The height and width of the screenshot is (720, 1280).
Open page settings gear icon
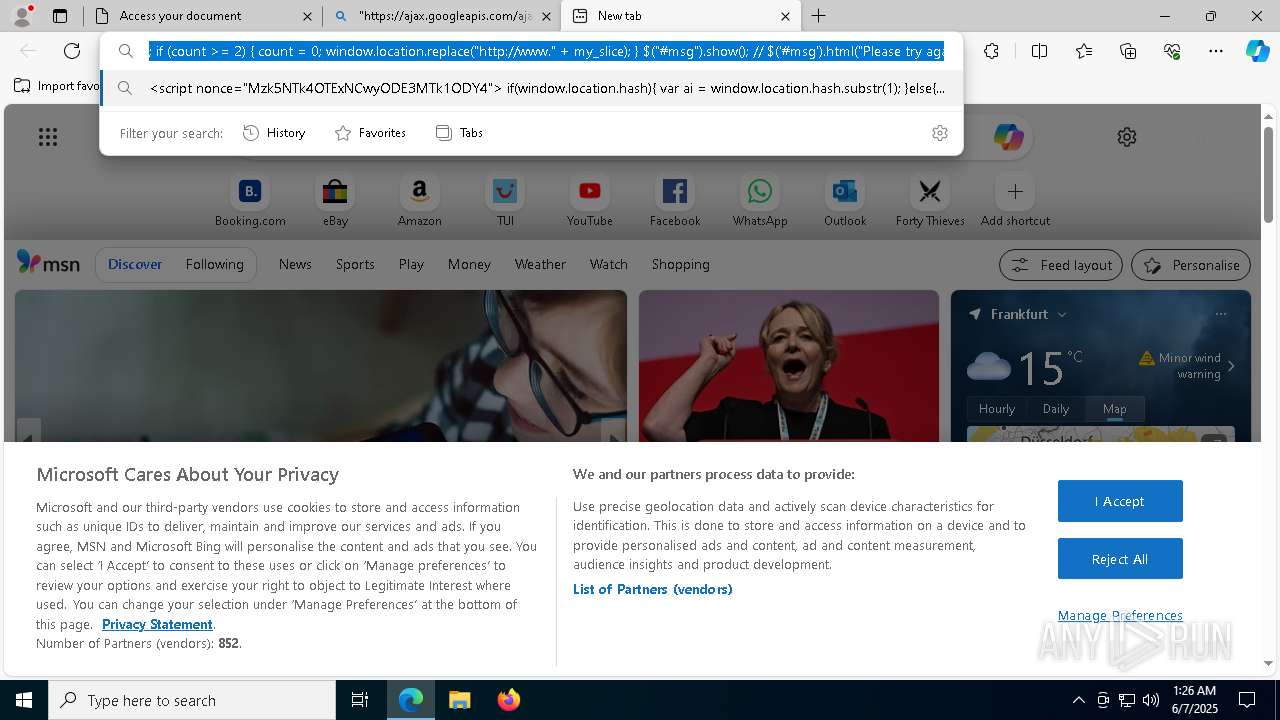[x=1127, y=137]
